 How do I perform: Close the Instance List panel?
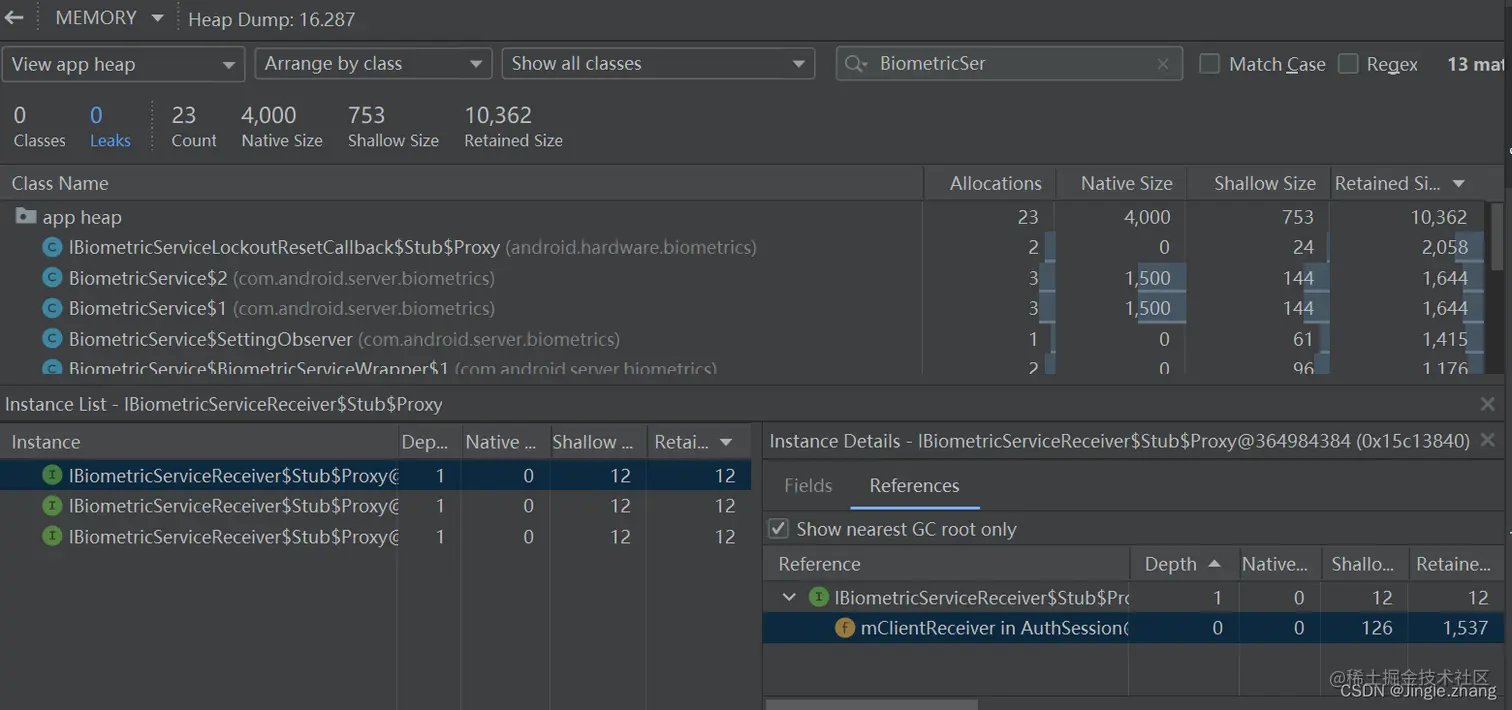[1488, 404]
